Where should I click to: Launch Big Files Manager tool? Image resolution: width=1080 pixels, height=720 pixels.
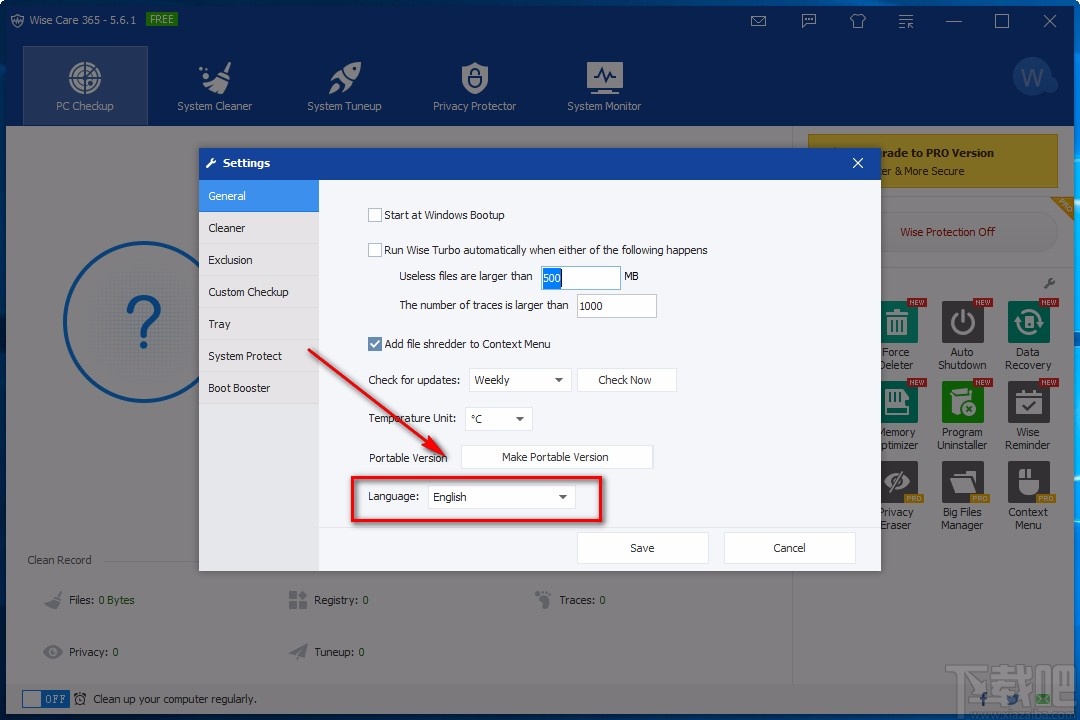point(962,496)
